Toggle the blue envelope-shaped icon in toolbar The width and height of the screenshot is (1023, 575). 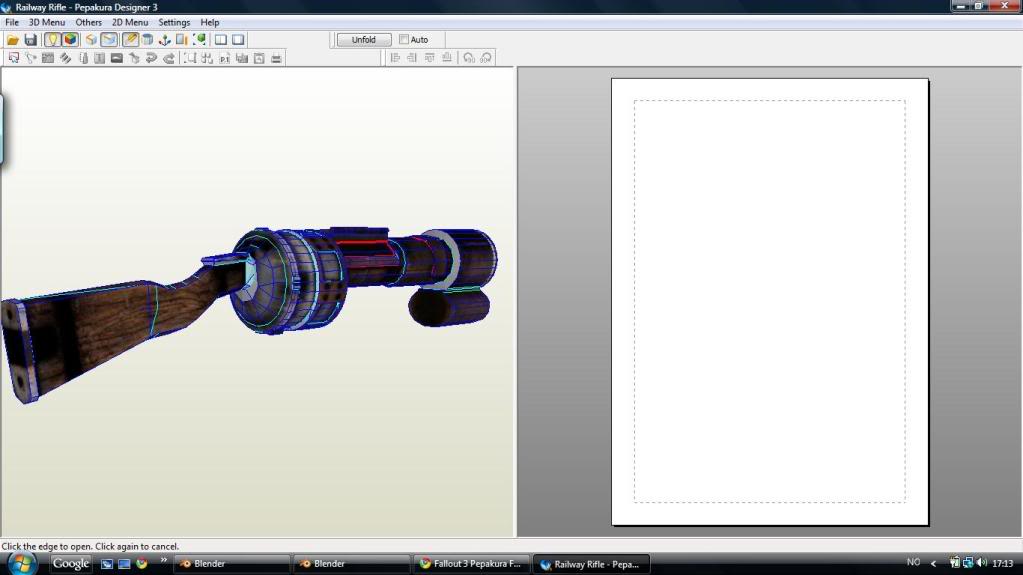[x=109, y=40]
